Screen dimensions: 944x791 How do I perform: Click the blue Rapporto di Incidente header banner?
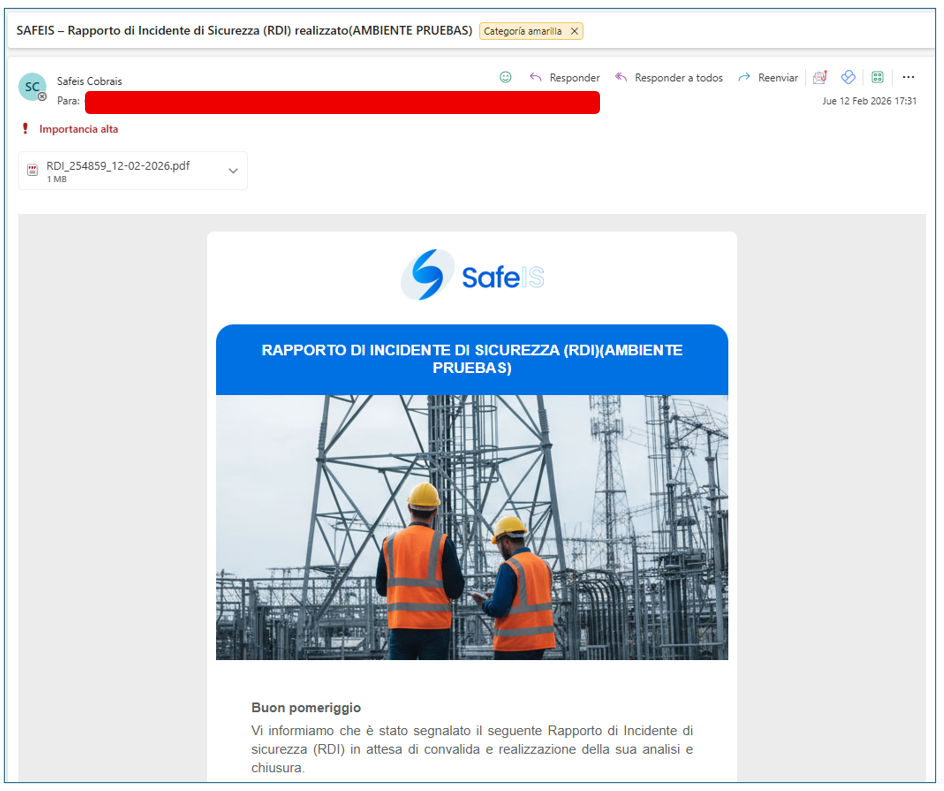coord(472,359)
